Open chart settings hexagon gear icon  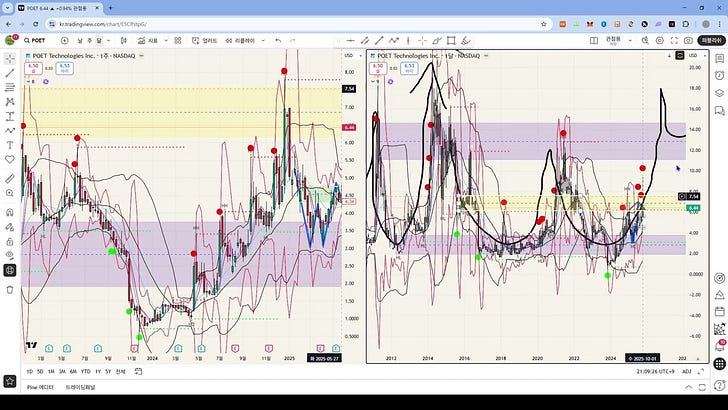(660, 41)
